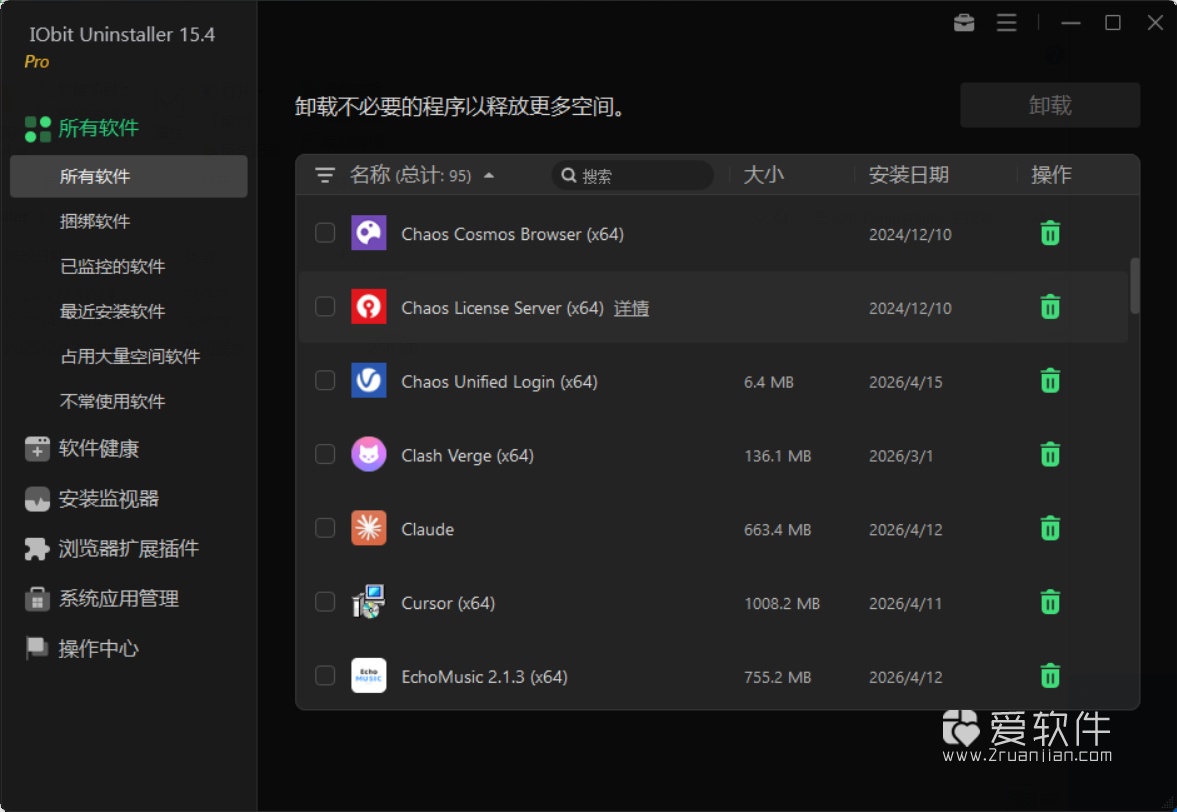This screenshot has height=812, width=1177.
Task: Click the trash icon for Chaos Cosmos Browser
Action: point(1049,232)
